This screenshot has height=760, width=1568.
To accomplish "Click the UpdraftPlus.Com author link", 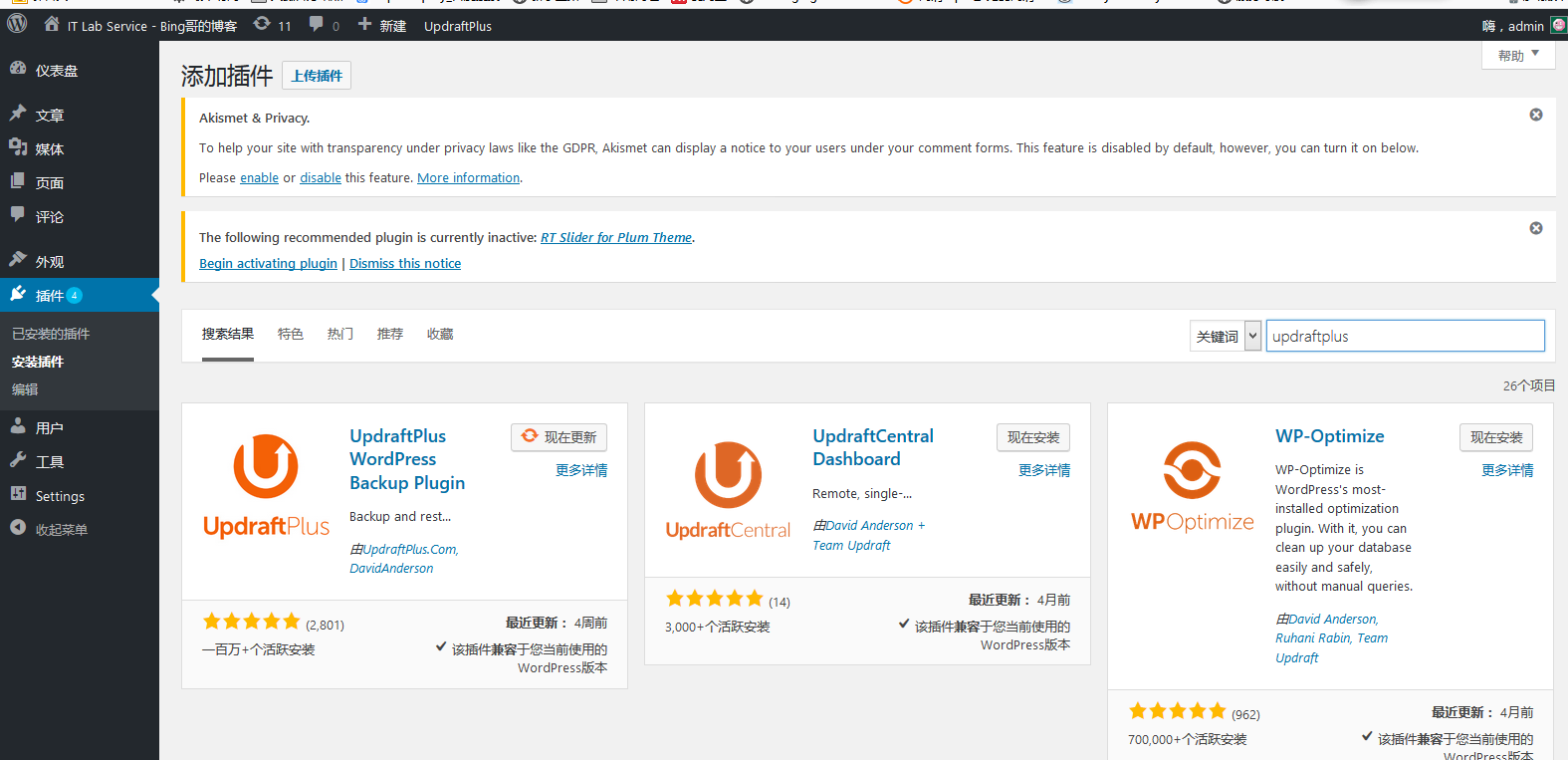I will (409, 549).
